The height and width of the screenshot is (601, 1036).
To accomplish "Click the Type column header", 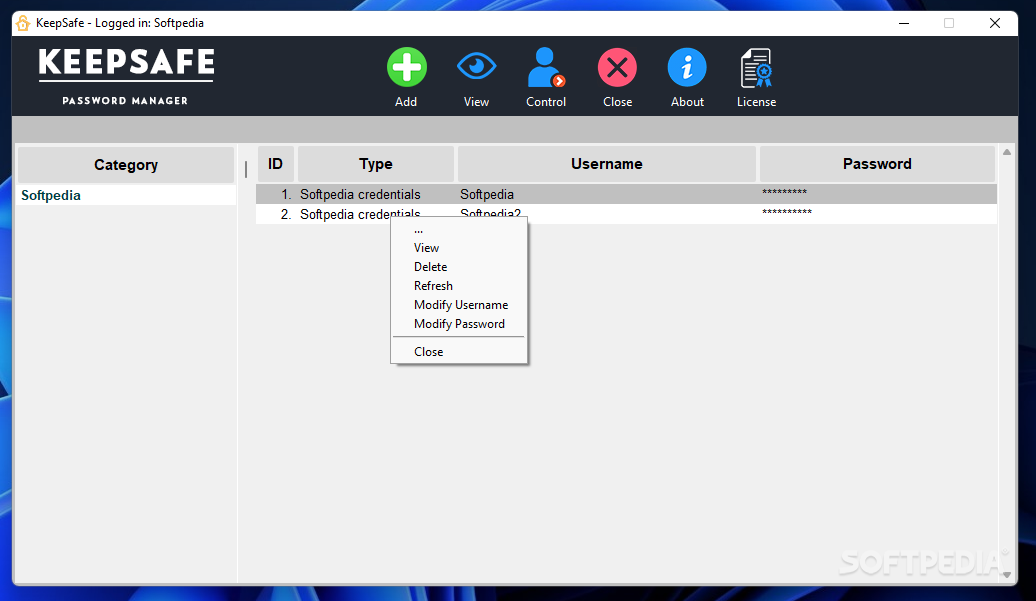I will click(x=375, y=164).
